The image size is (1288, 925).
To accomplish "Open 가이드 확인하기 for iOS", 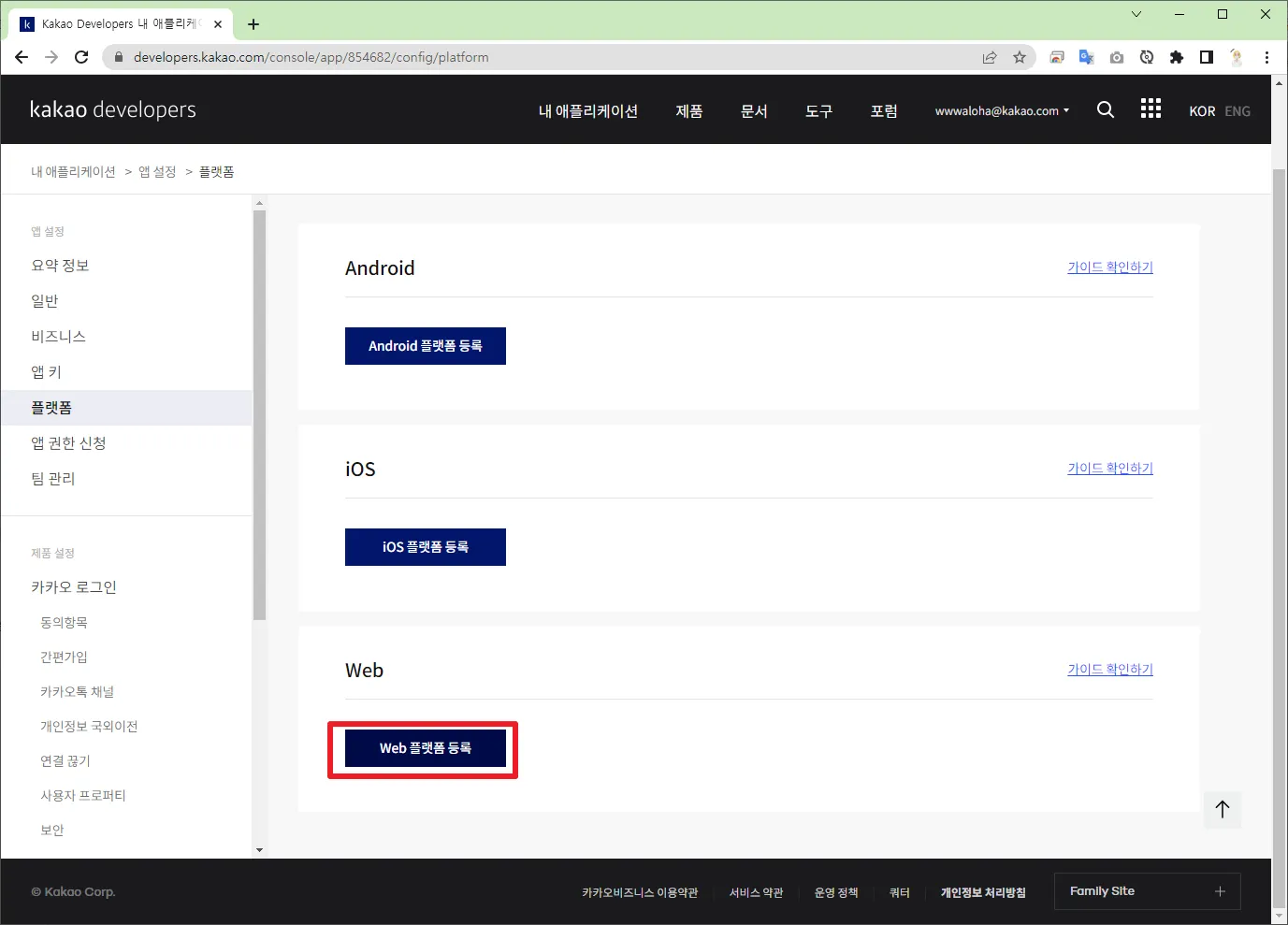I will click(1110, 469).
